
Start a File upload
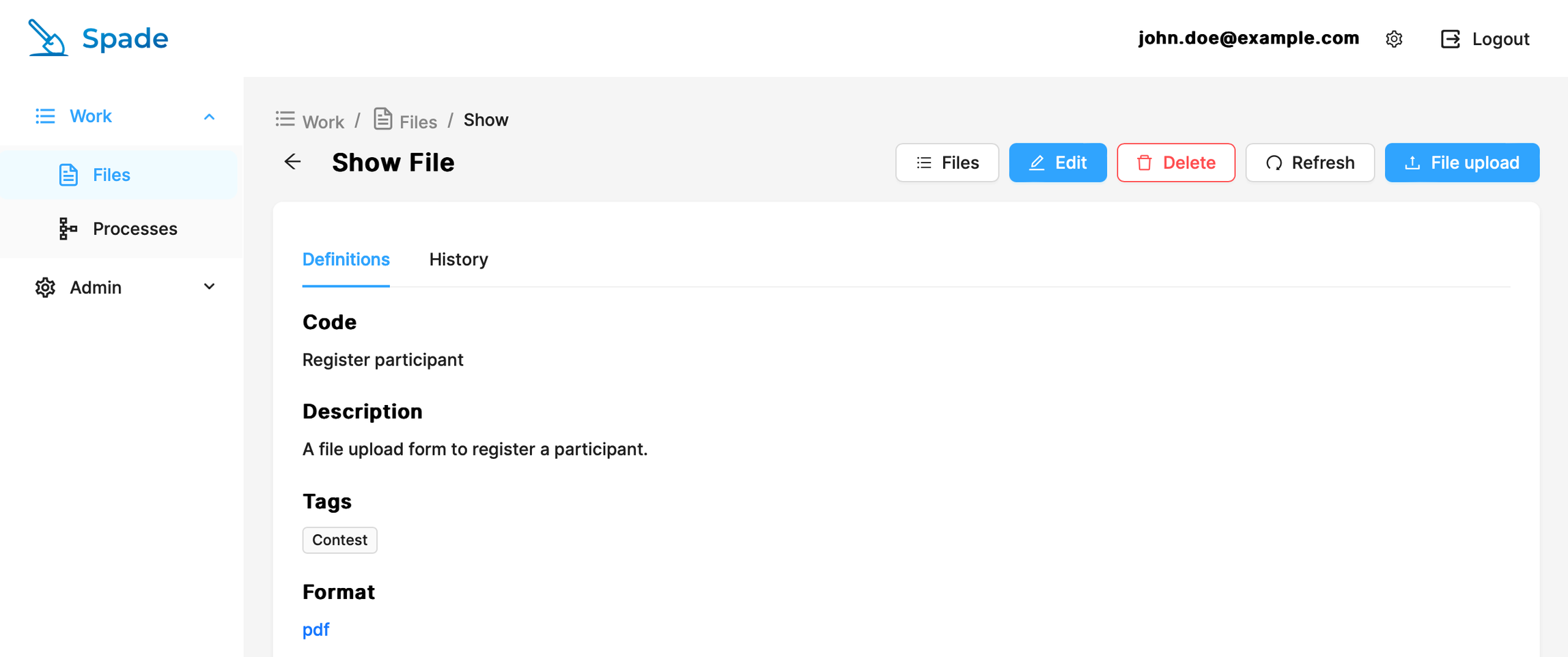click(x=1461, y=163)
